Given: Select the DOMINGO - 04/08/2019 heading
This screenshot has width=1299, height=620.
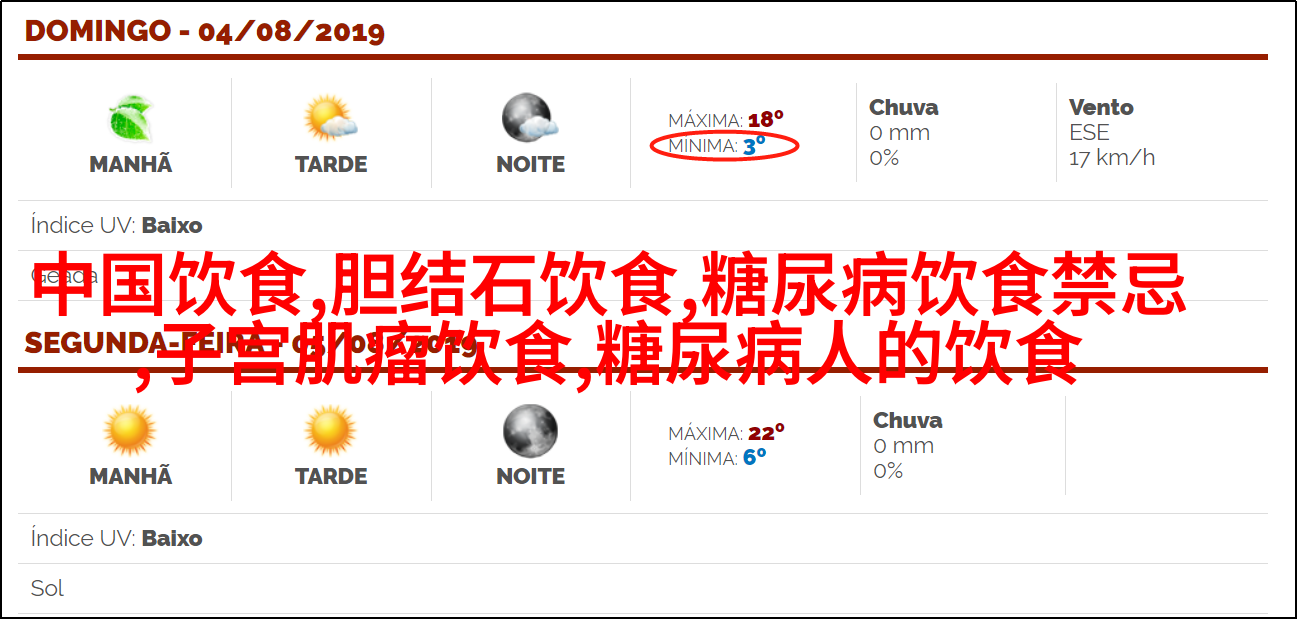Looking at the screenshot, I should tap(205, 31).
